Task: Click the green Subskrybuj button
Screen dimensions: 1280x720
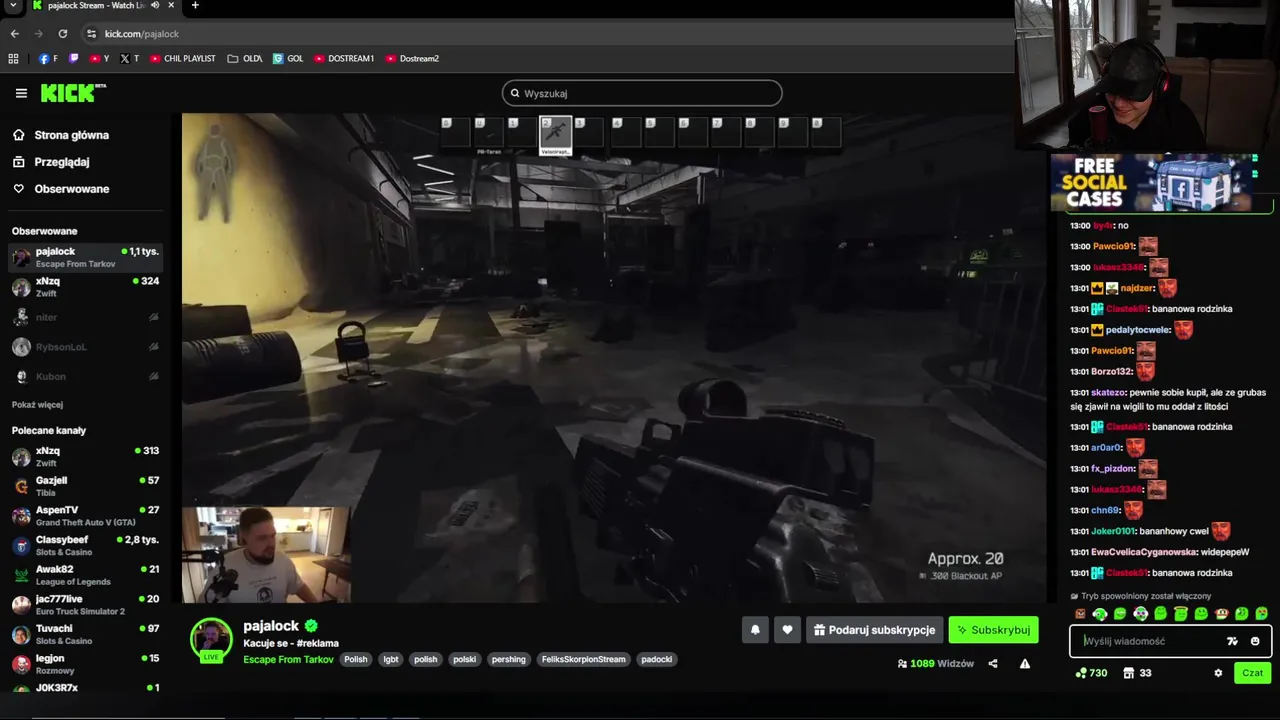Action: click(993, 630)
